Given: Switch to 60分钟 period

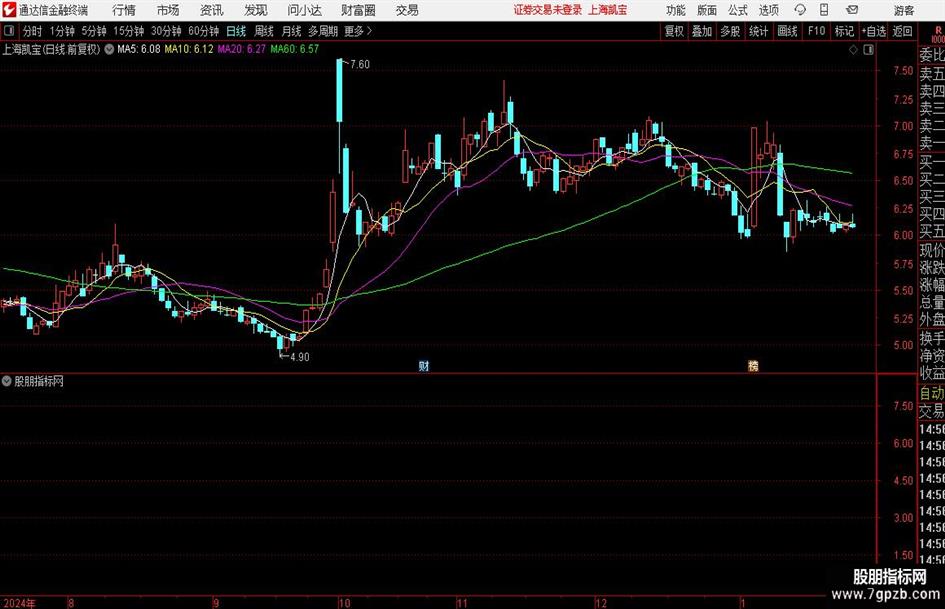Looking at the screenshot, I should coord(204,31).
